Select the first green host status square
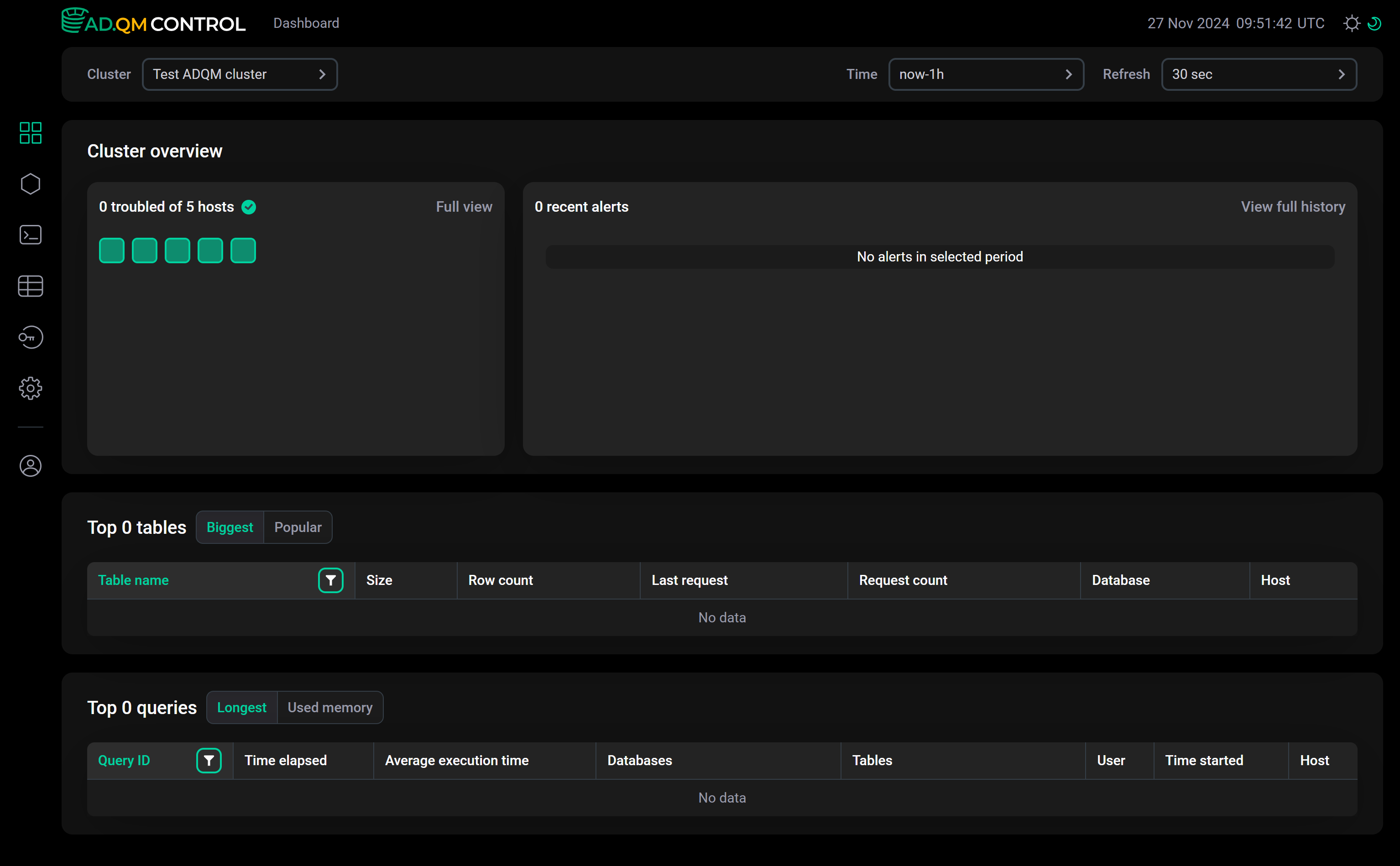 (x=112, y=250)
